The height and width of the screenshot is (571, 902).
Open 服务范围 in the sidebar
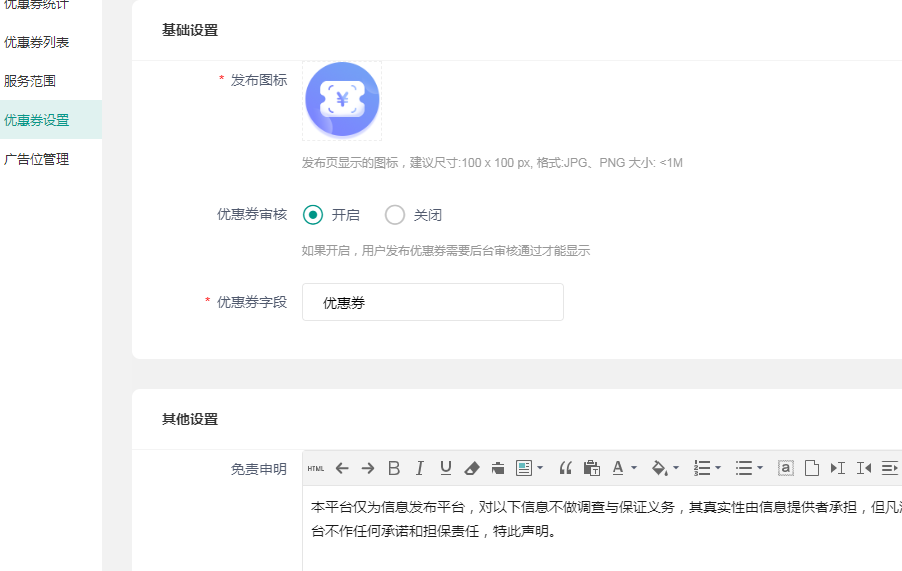click(x=30, y=81)
